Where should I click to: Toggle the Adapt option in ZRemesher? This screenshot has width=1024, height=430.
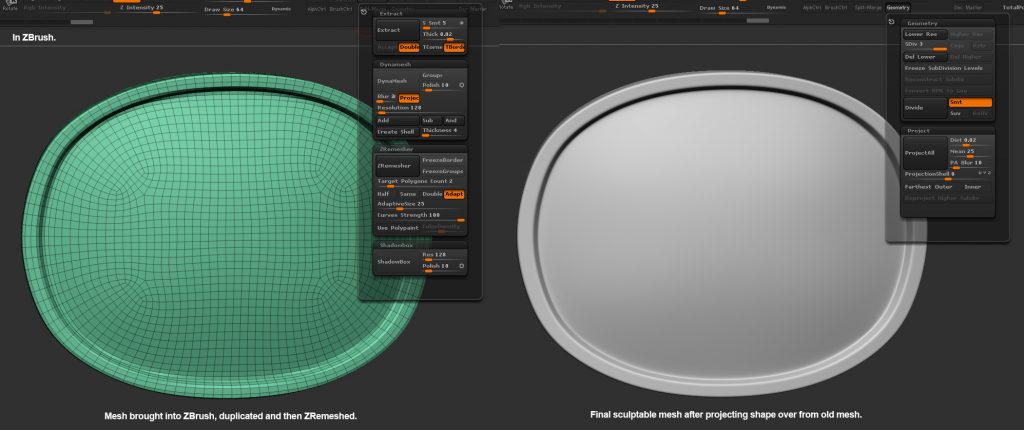(455, 194)
